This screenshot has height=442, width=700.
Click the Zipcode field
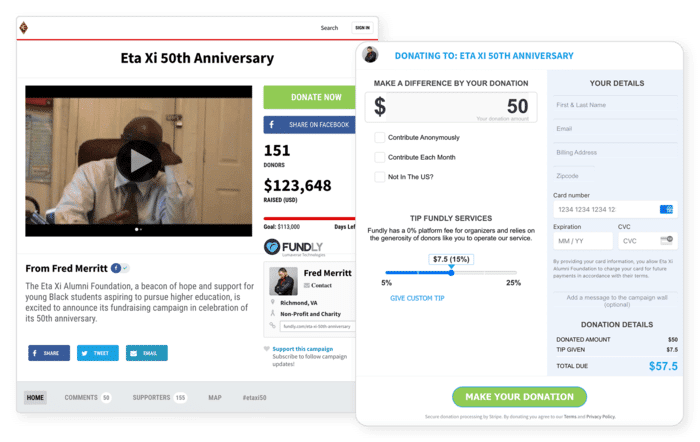(x=574, y=176)
